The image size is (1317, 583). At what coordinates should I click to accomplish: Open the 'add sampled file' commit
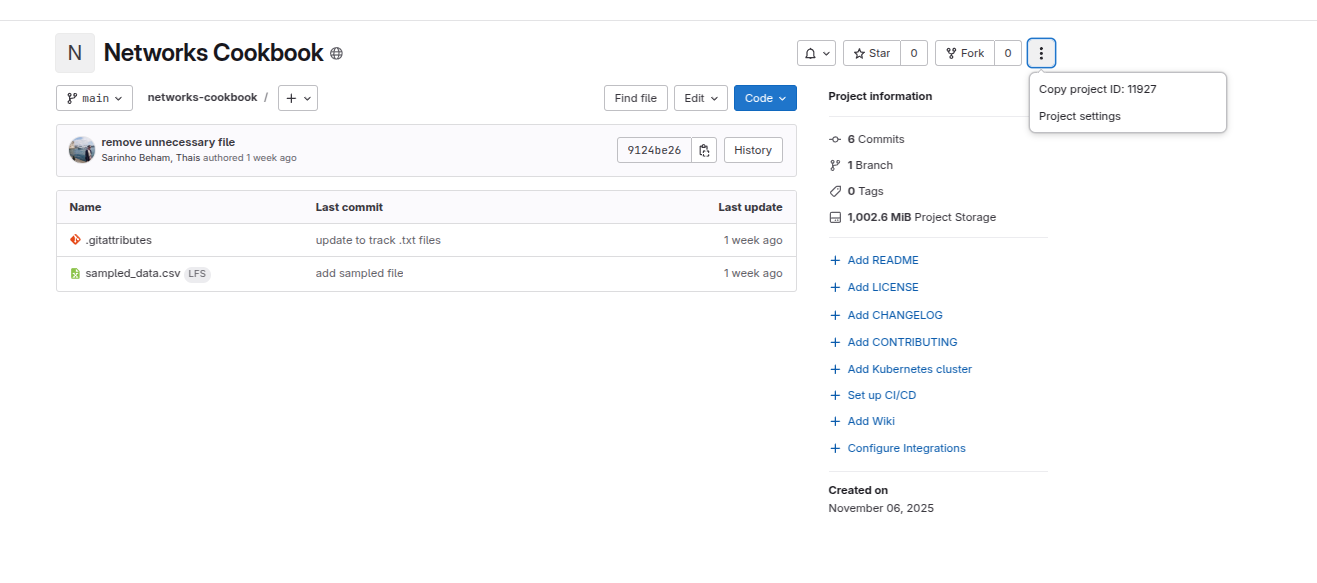pos(360,273)
